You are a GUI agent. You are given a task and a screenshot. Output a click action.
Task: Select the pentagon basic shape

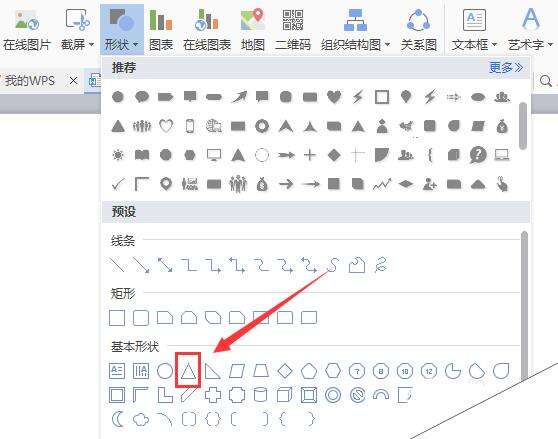click(309, 371)
